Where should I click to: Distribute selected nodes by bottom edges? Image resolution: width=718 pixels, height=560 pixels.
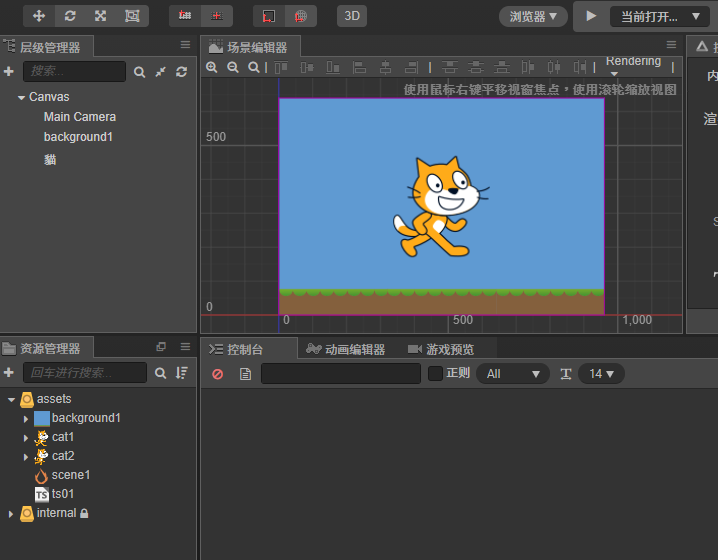tap(502, 68)
